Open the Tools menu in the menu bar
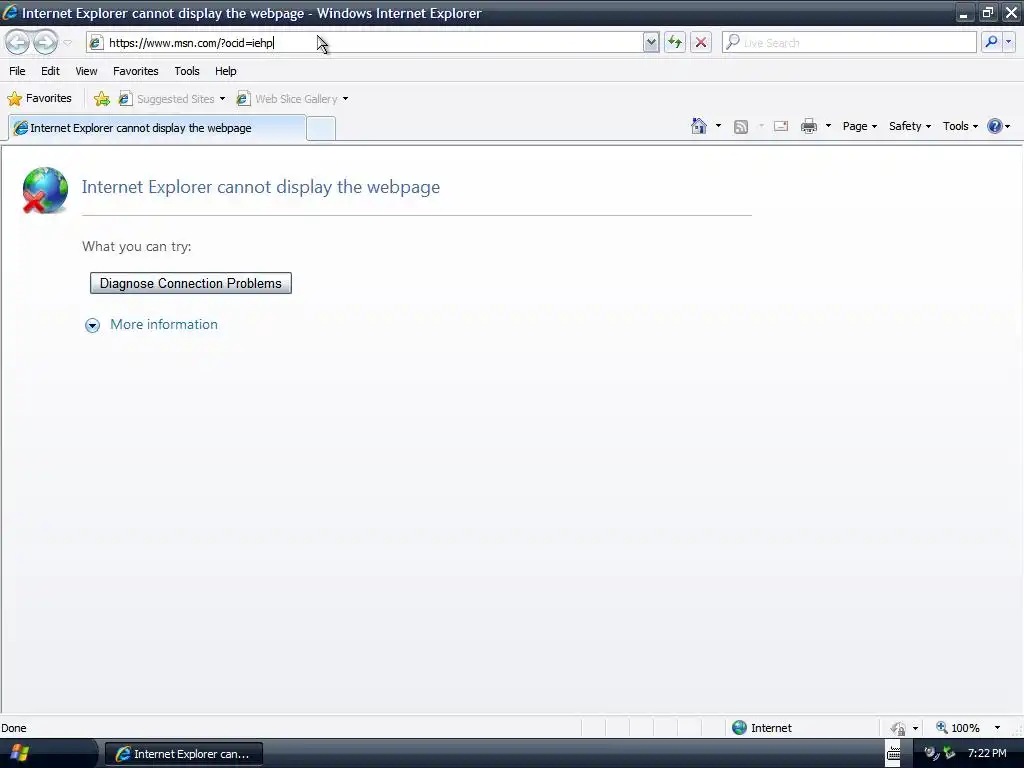Image resolution: width=1024 pixels, height=768 pixels. pyautogui.click(x=187, y=71)
